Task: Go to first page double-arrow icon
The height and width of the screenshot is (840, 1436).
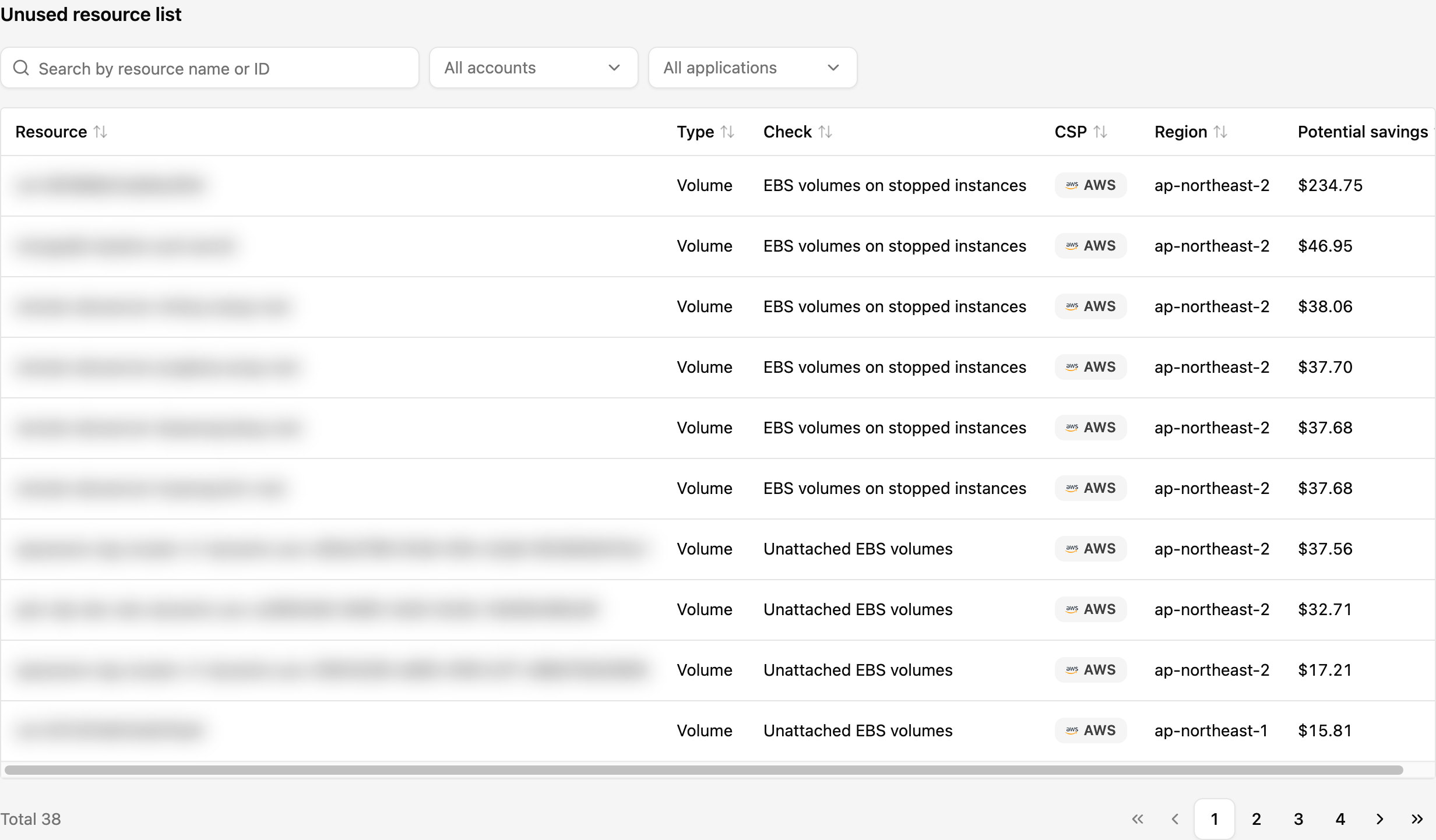Action: (x=1138, y=819)
